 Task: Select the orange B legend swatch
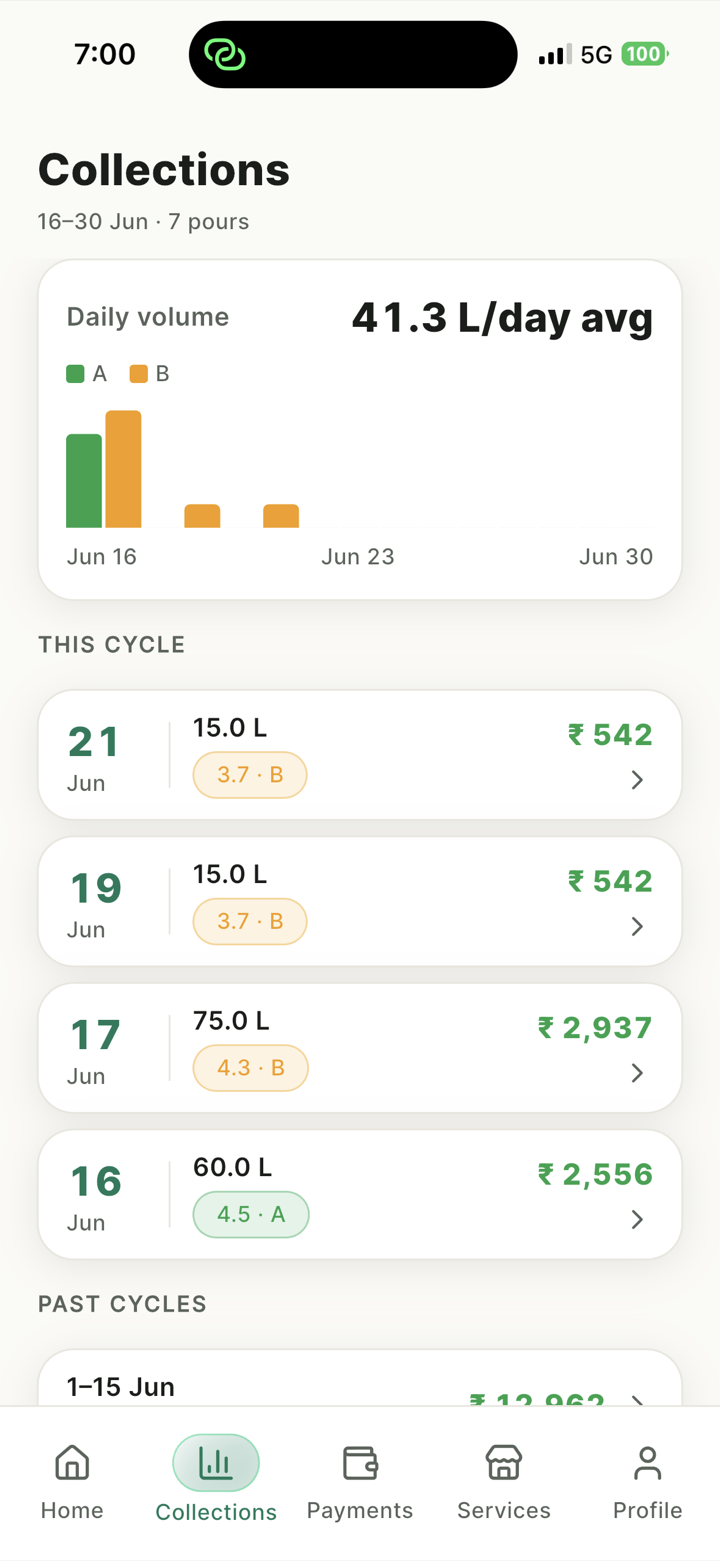point(139,374)
